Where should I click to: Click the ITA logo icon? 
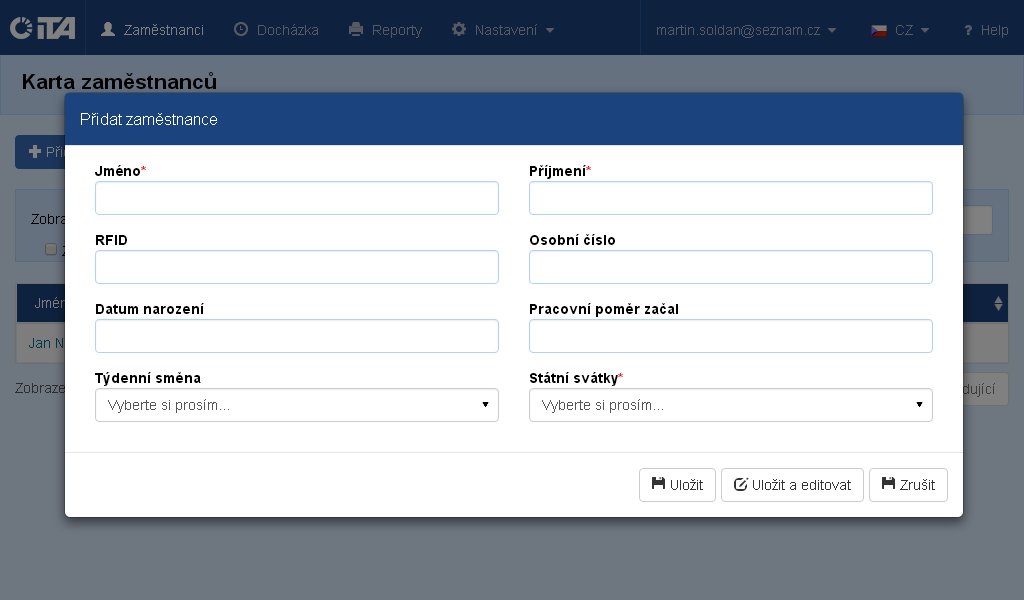point(42,28)
